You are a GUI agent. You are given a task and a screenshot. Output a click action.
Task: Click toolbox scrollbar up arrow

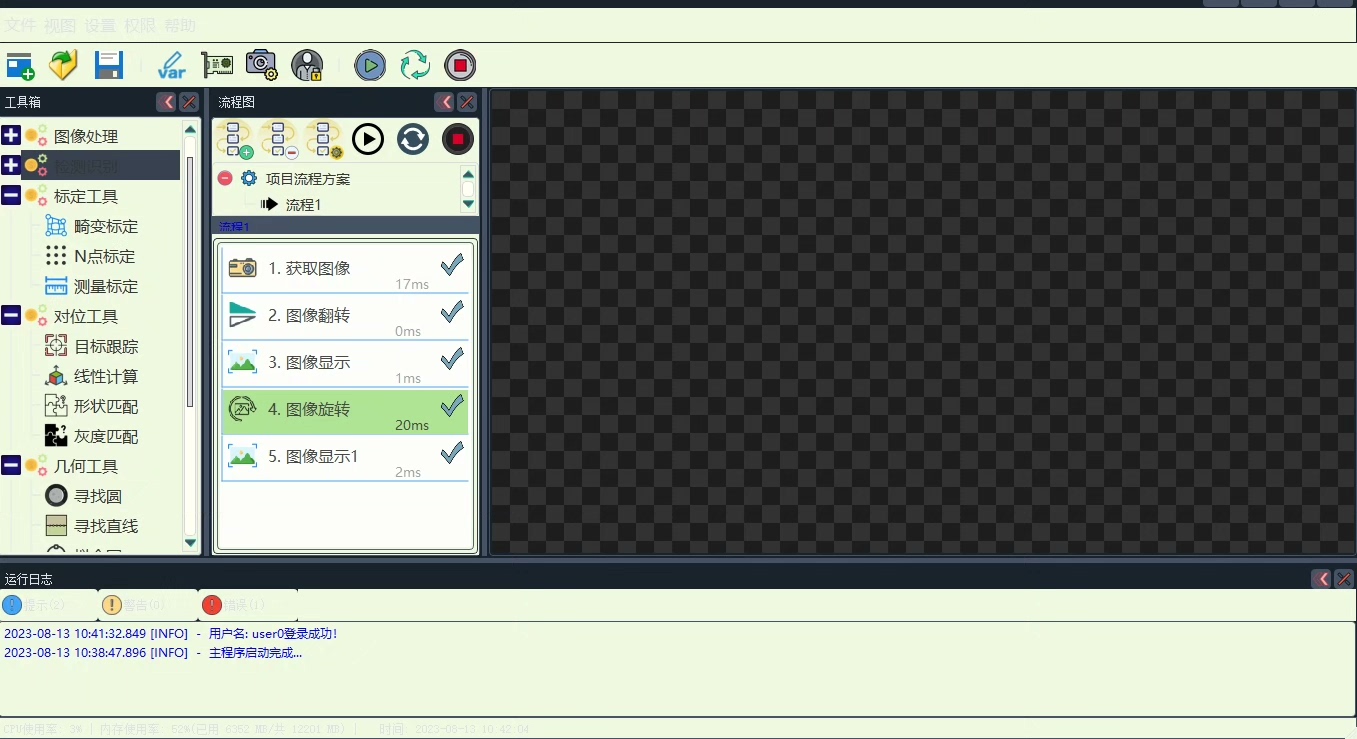190,129
